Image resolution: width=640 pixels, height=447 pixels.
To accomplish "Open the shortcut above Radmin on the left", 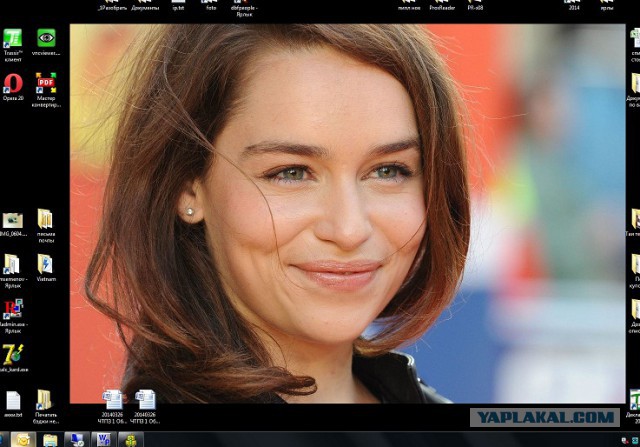I will pyautogui.click(x=13, y=265).
